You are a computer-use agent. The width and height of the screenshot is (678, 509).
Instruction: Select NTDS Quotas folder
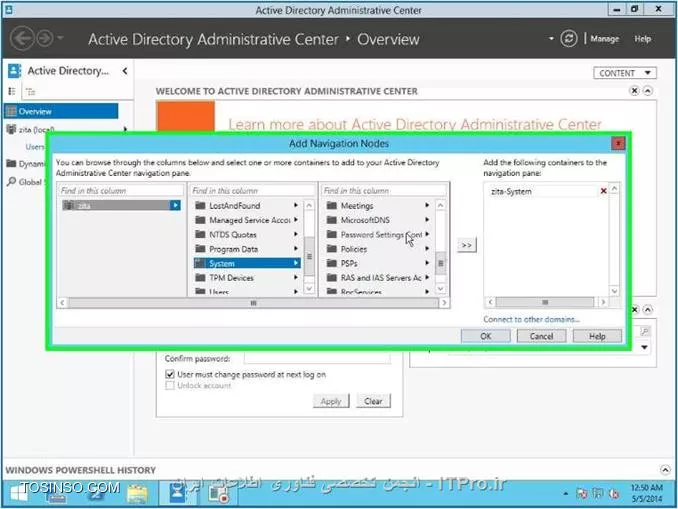click(233, 234)
